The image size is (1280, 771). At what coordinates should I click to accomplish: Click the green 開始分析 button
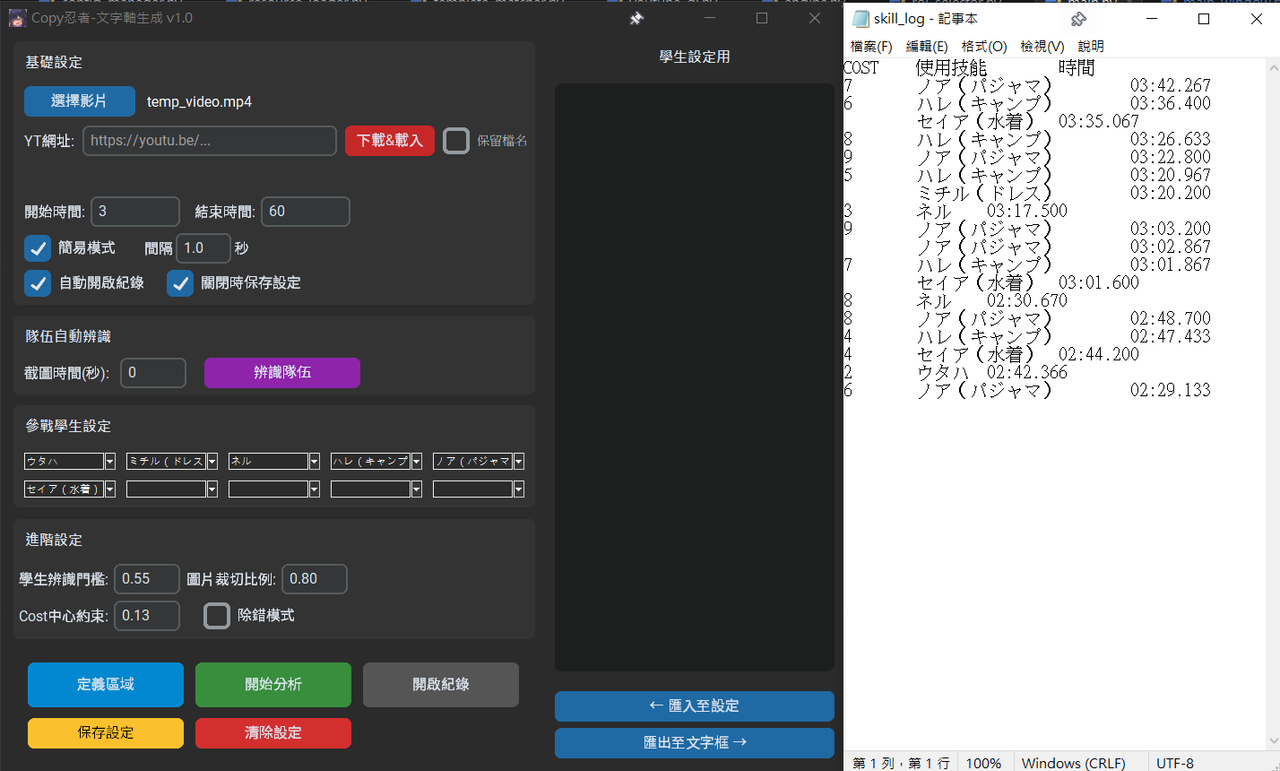pyautogui.click(x=273, y=685)
